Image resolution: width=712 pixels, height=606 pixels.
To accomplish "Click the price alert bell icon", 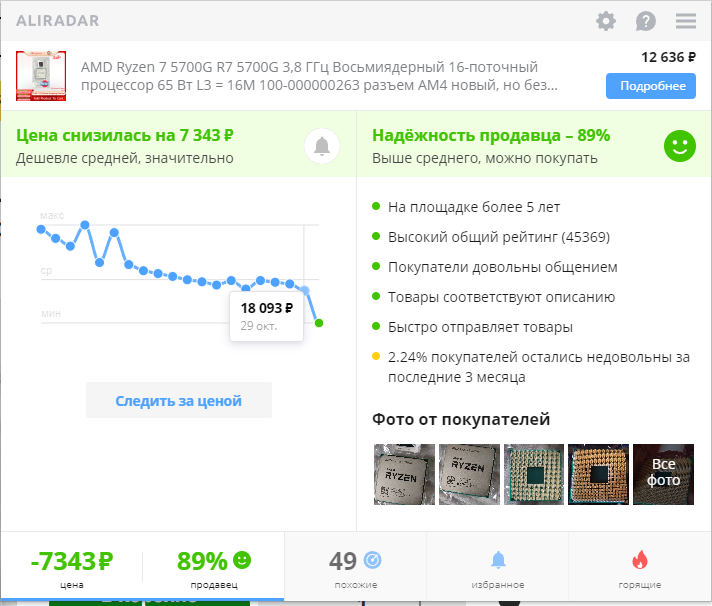I will (322, 146).
